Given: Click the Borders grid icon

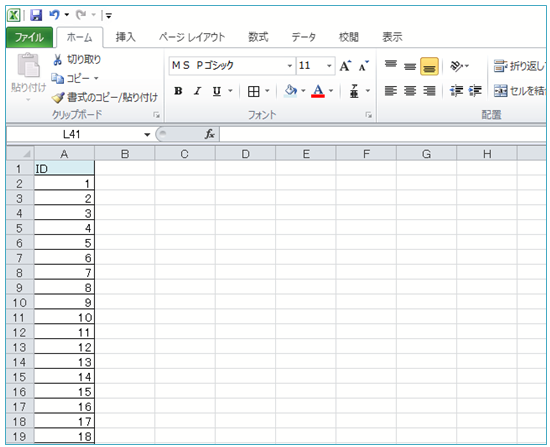Looking at the screenshot, I should coord(254,91).
